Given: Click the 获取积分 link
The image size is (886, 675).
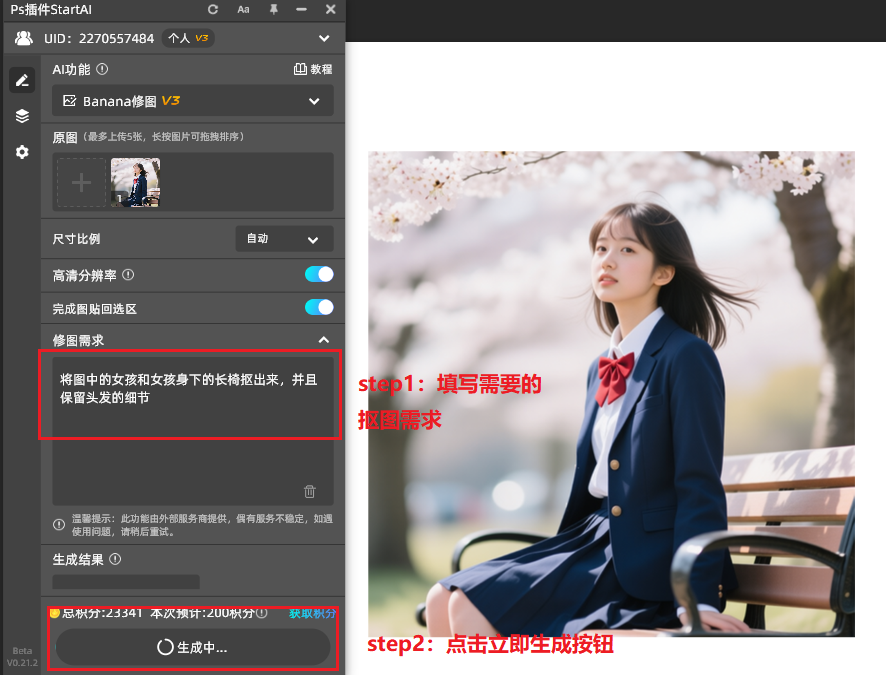Looking at the screenshot, I should pos(314,616).
